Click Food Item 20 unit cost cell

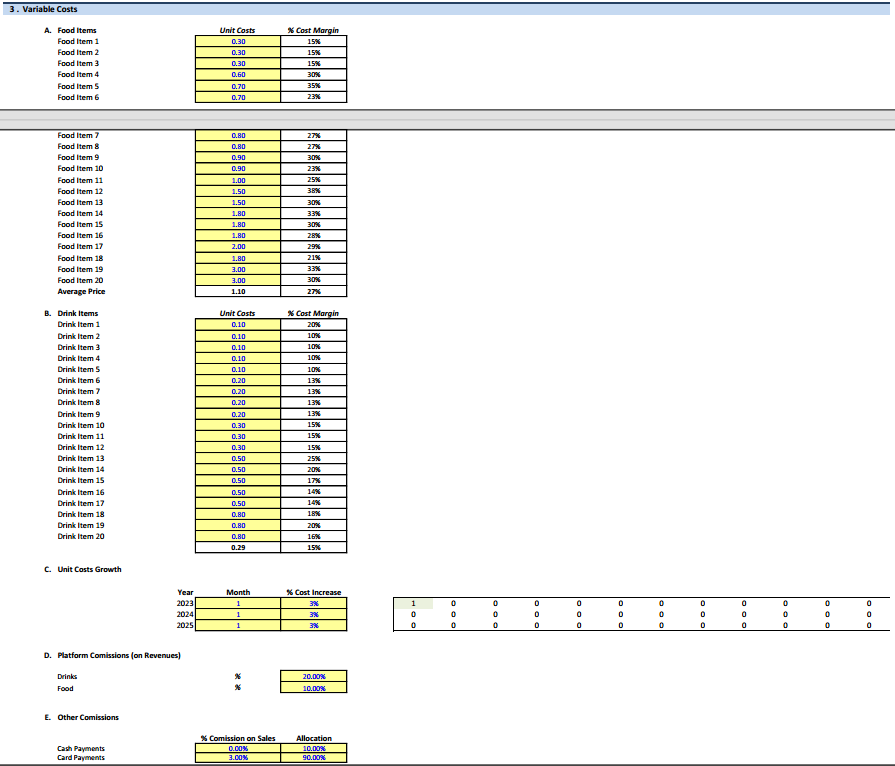[x=238, y=280]
